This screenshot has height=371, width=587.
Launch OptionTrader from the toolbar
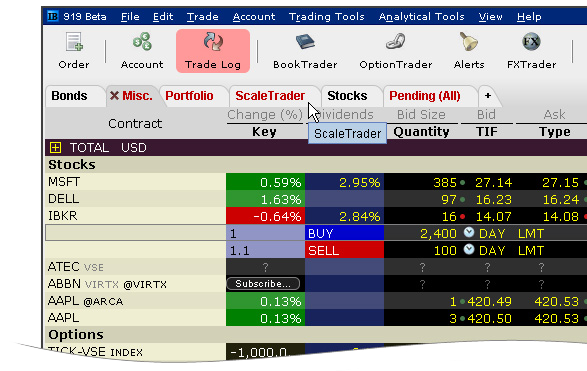point(396,51)
